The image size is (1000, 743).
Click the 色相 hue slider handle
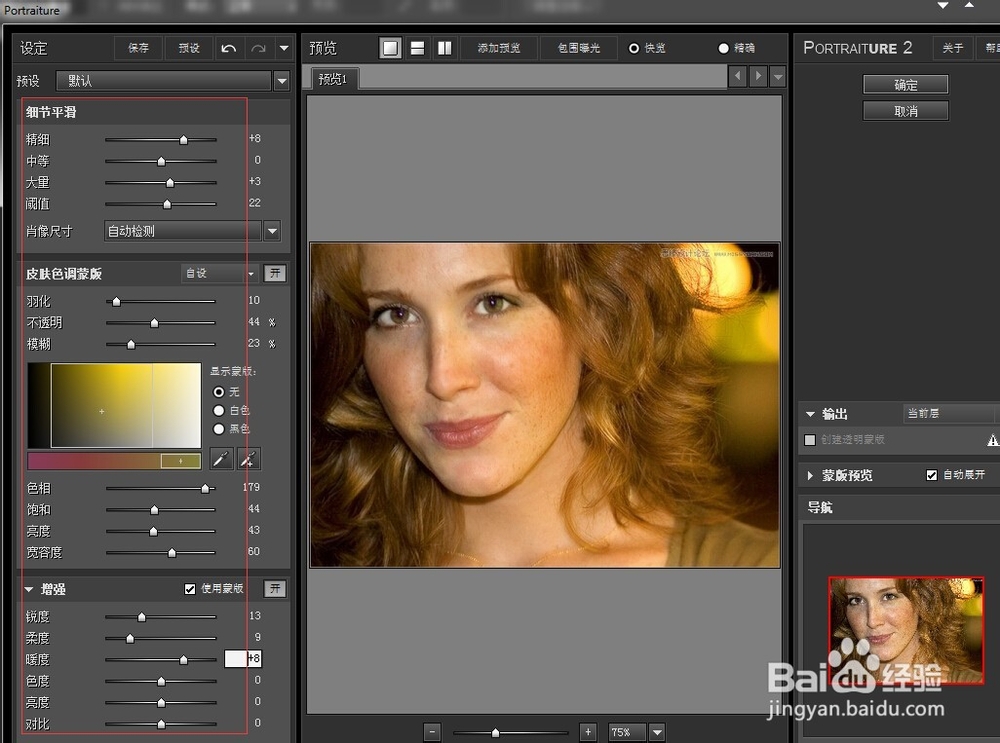[205, 489]
